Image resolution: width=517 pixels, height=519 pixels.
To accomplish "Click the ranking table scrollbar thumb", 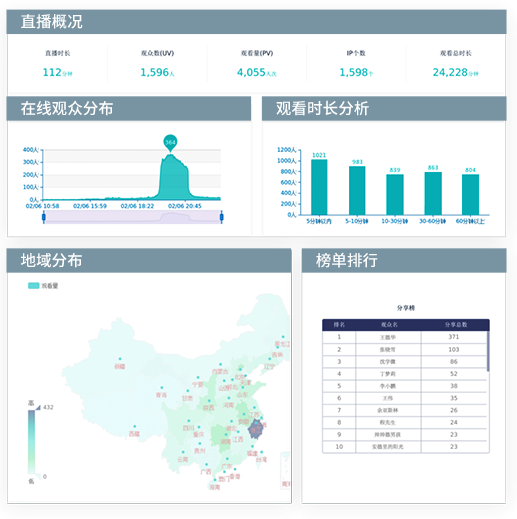I will [x=488, y=351].
